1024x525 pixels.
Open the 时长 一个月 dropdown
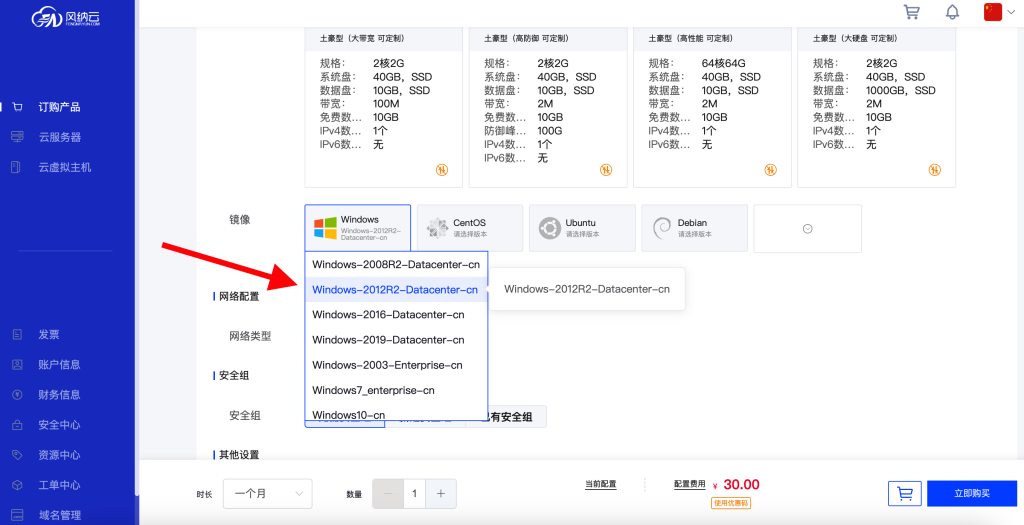point(268,494)
